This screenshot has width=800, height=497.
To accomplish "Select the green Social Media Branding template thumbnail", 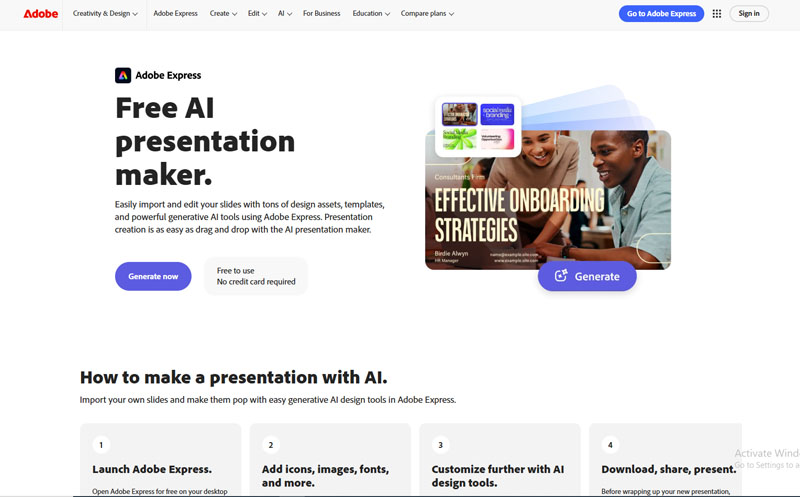I will tap(460, 139).
